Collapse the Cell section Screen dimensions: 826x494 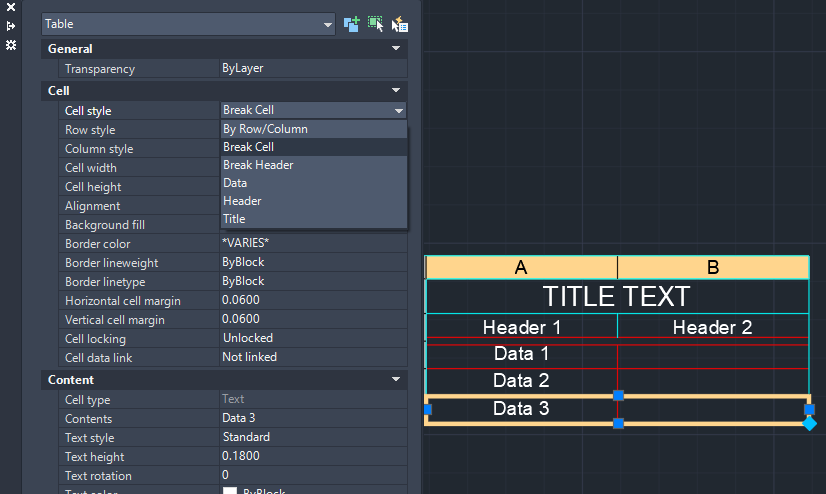(396, 91)
